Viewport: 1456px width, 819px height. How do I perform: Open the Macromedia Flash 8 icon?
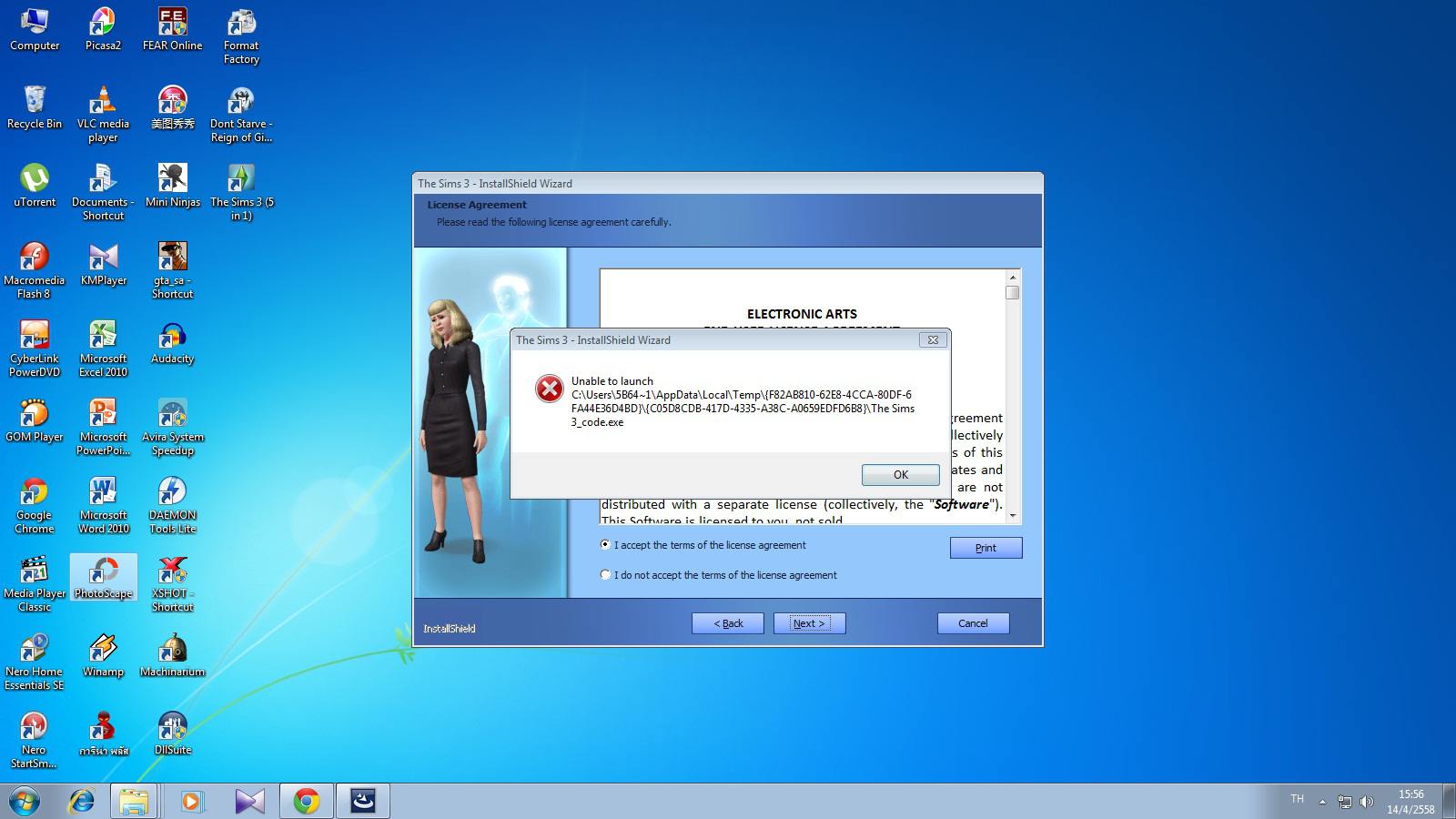[x=35, y=270]
